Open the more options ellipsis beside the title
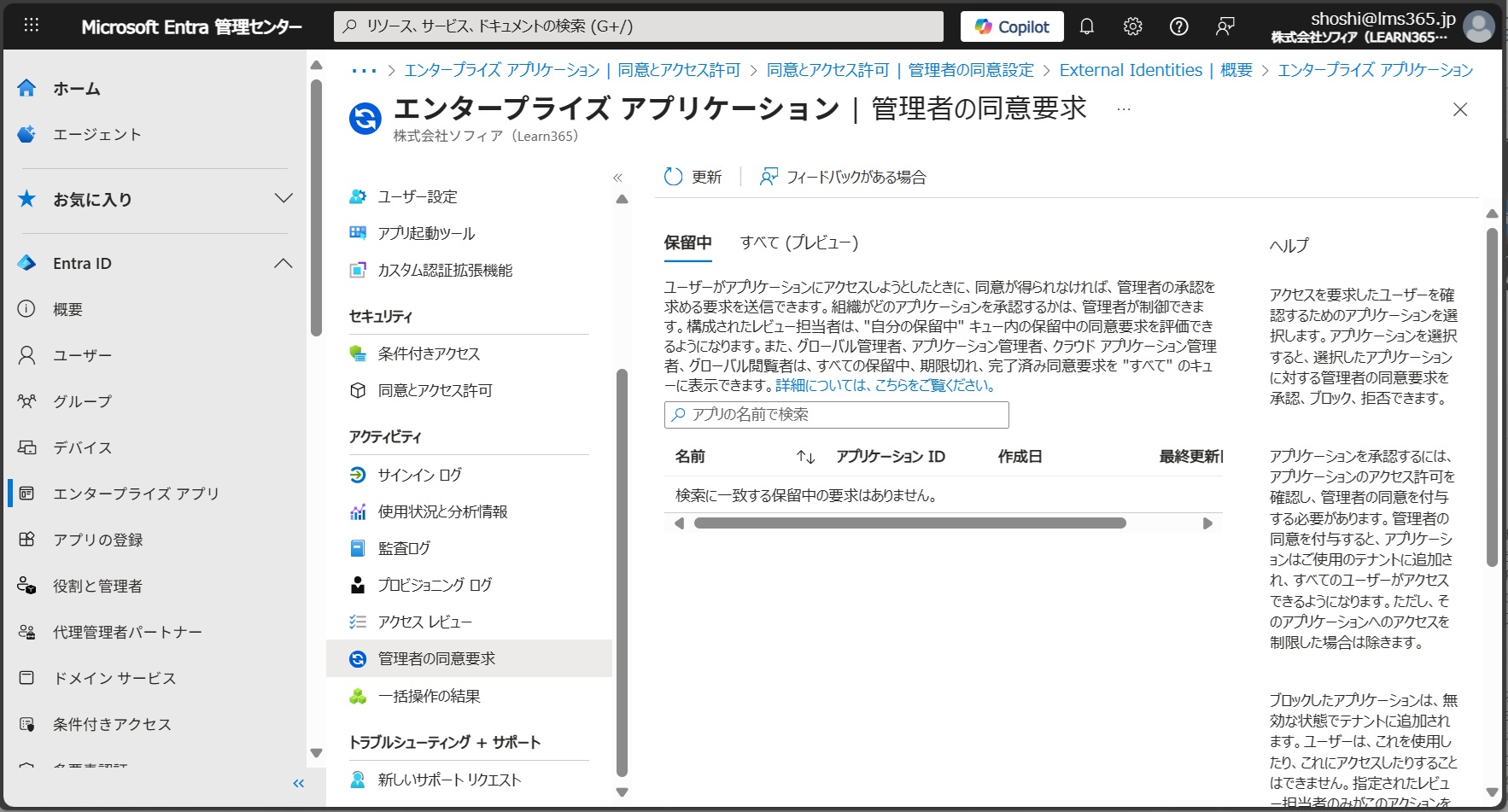Viewport: 1508px width, 812px height. (1124, 109)
